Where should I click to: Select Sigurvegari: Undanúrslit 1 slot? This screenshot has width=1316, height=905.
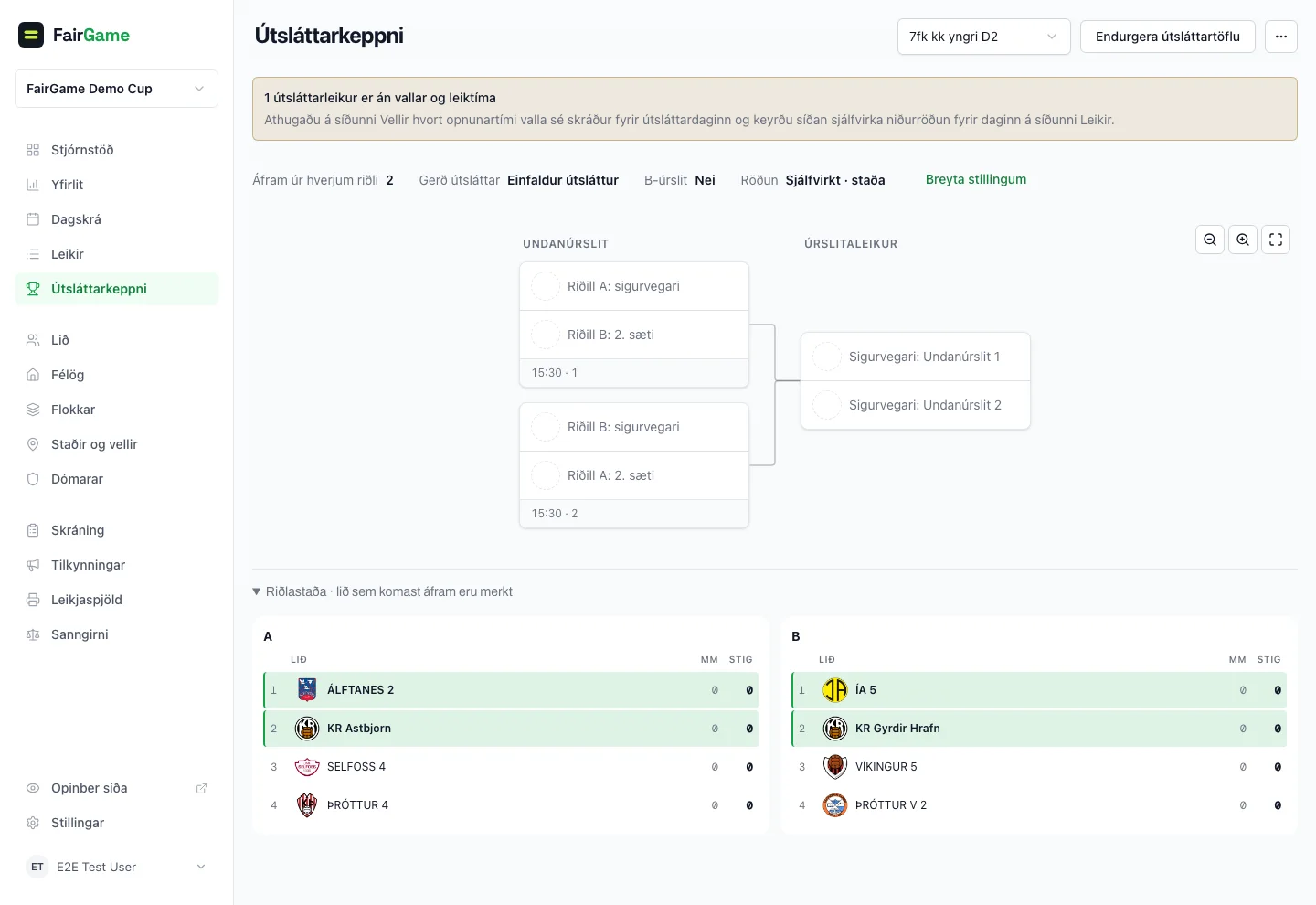916,357
